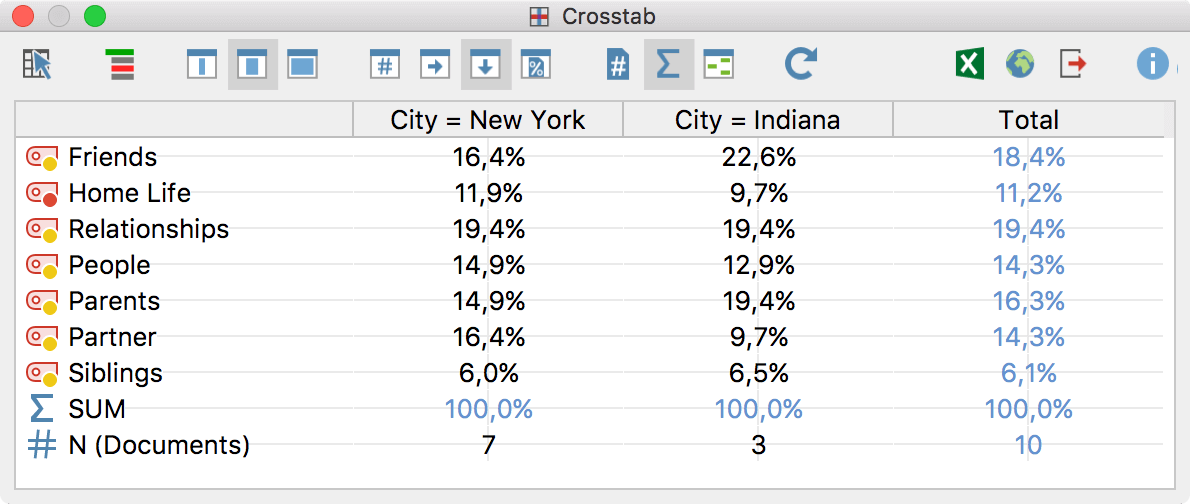
Task: Select the City = New York column header
Action: click(x=488, y=120)
